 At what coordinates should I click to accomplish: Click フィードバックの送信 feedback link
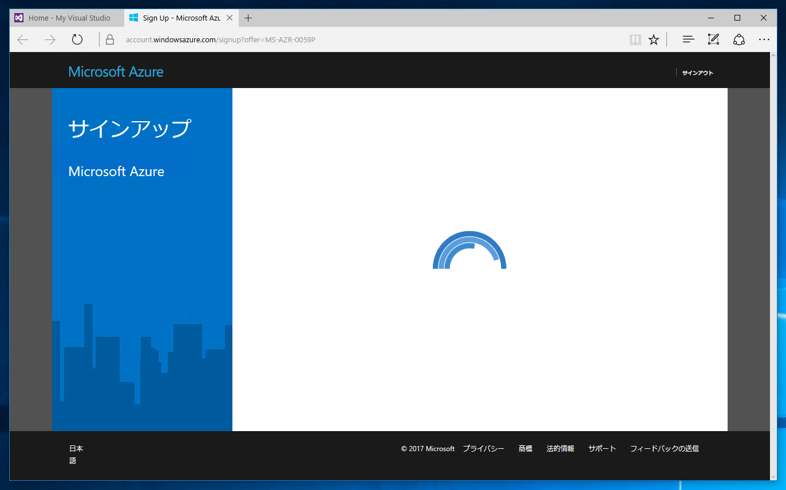pyautogui.click(x=664, y=448)
